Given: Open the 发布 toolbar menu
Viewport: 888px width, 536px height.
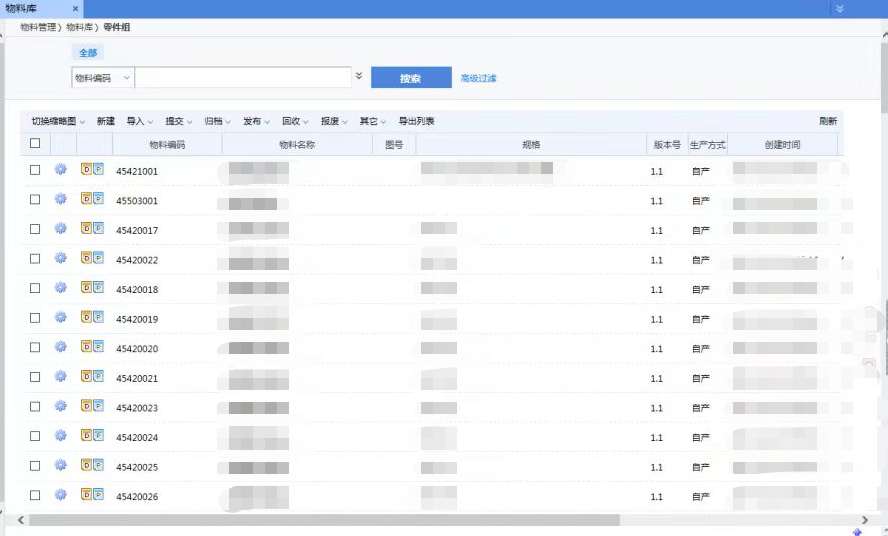Looking at the screenshot, I should 256,121.
